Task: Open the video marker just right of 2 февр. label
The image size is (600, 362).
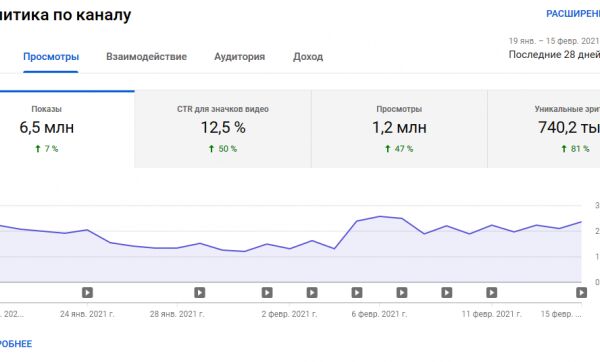Action: 312,293
